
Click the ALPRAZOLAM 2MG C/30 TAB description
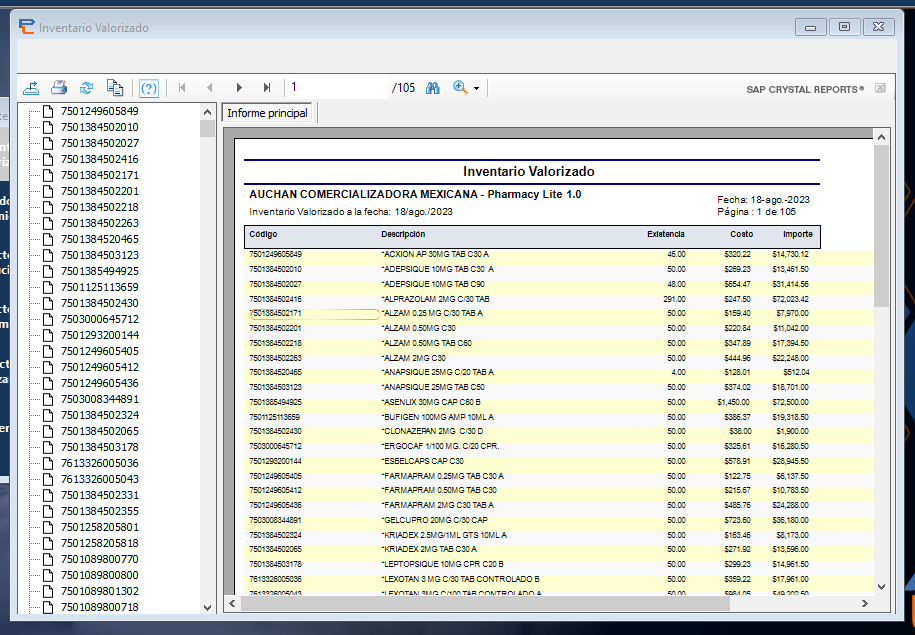point(435,299)
